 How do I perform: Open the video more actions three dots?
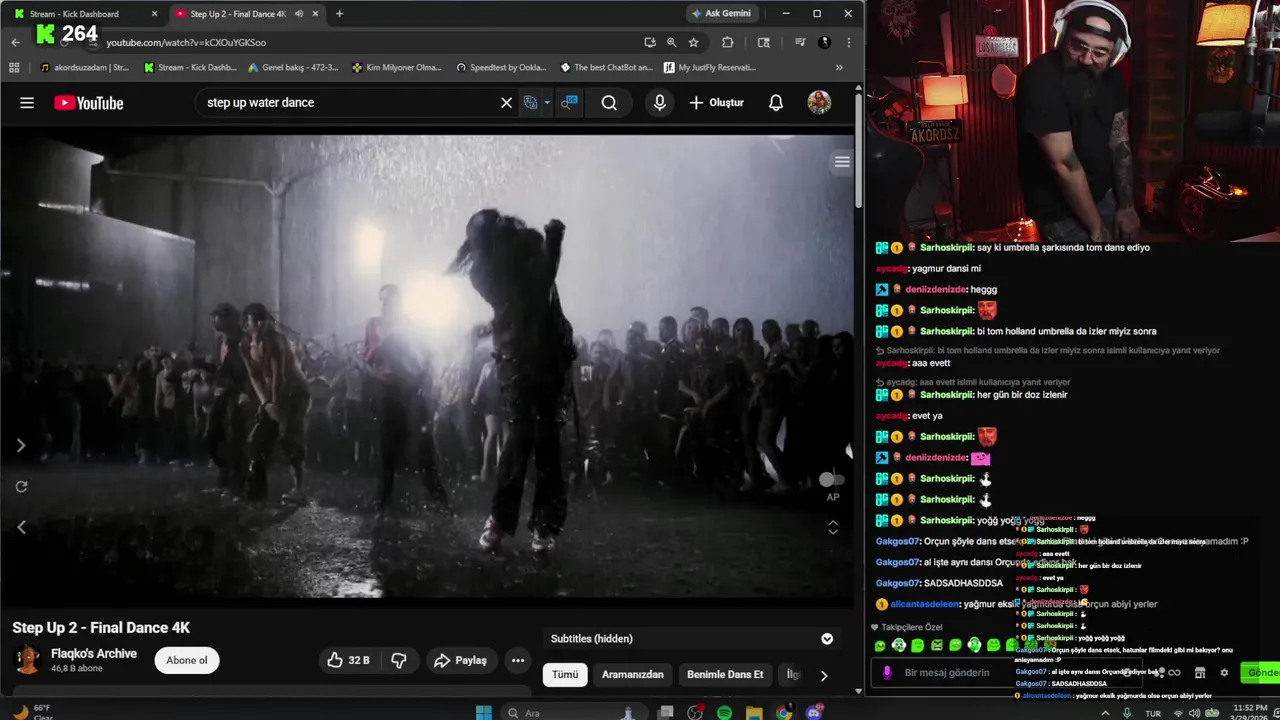pyautogui.click(x=518, y=660)
